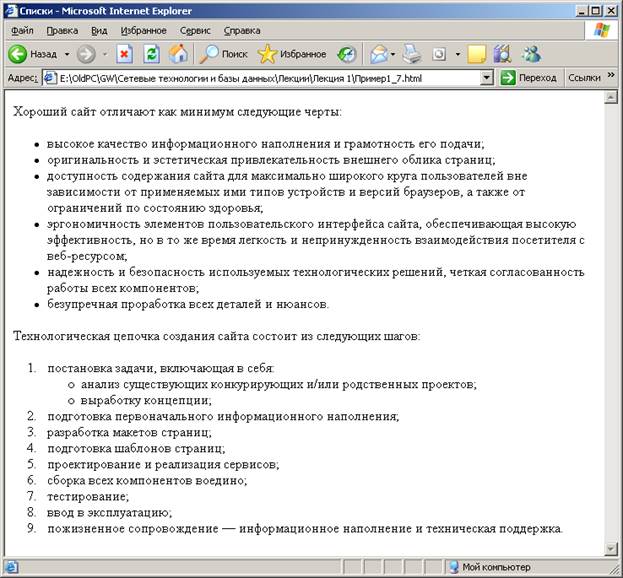Viewport: 623px width, 578px height.
Task: Click the page icon in status bar
Action: 11,567
